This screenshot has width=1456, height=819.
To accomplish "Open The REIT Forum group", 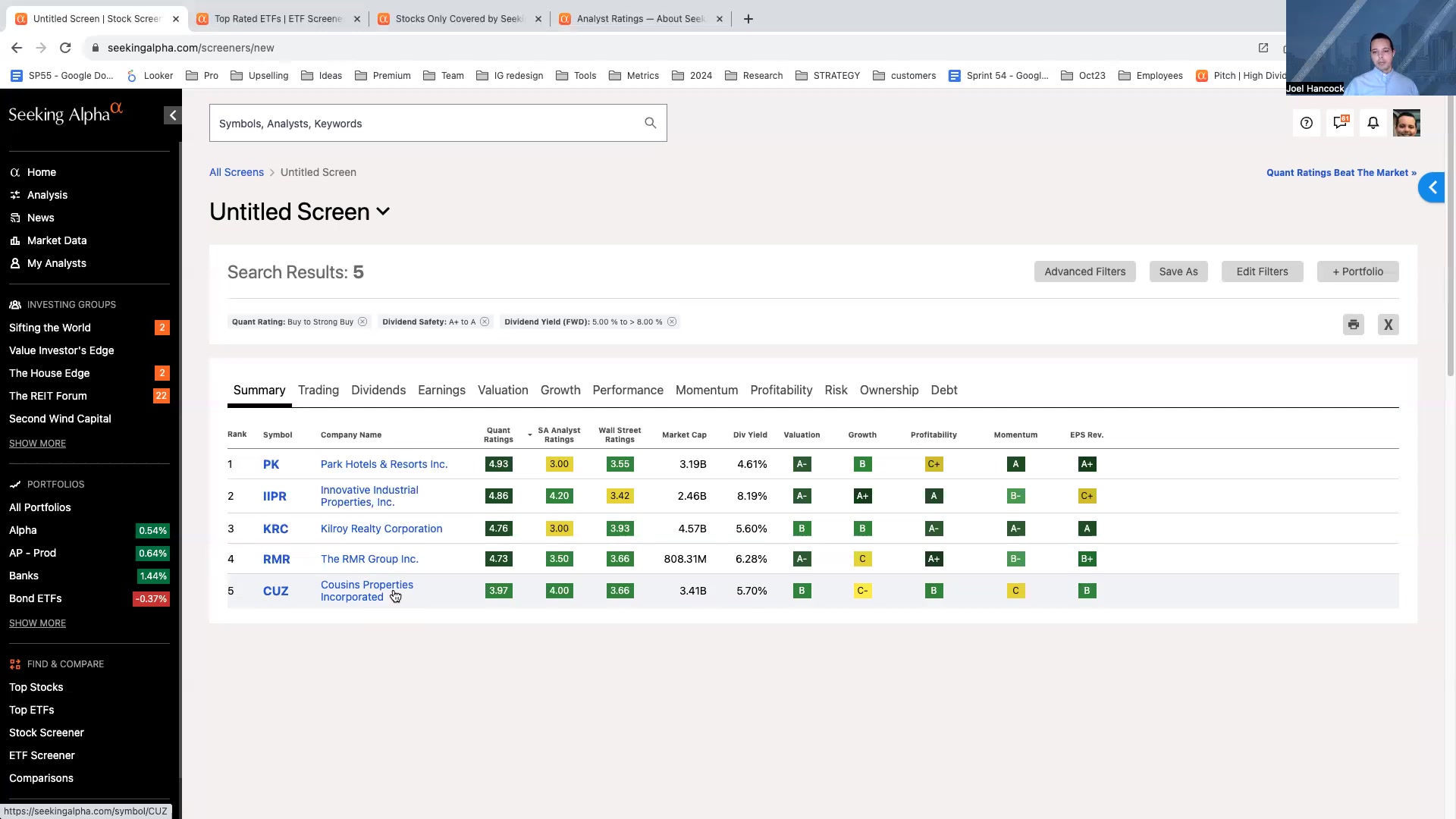I will [x=48, y=396].
